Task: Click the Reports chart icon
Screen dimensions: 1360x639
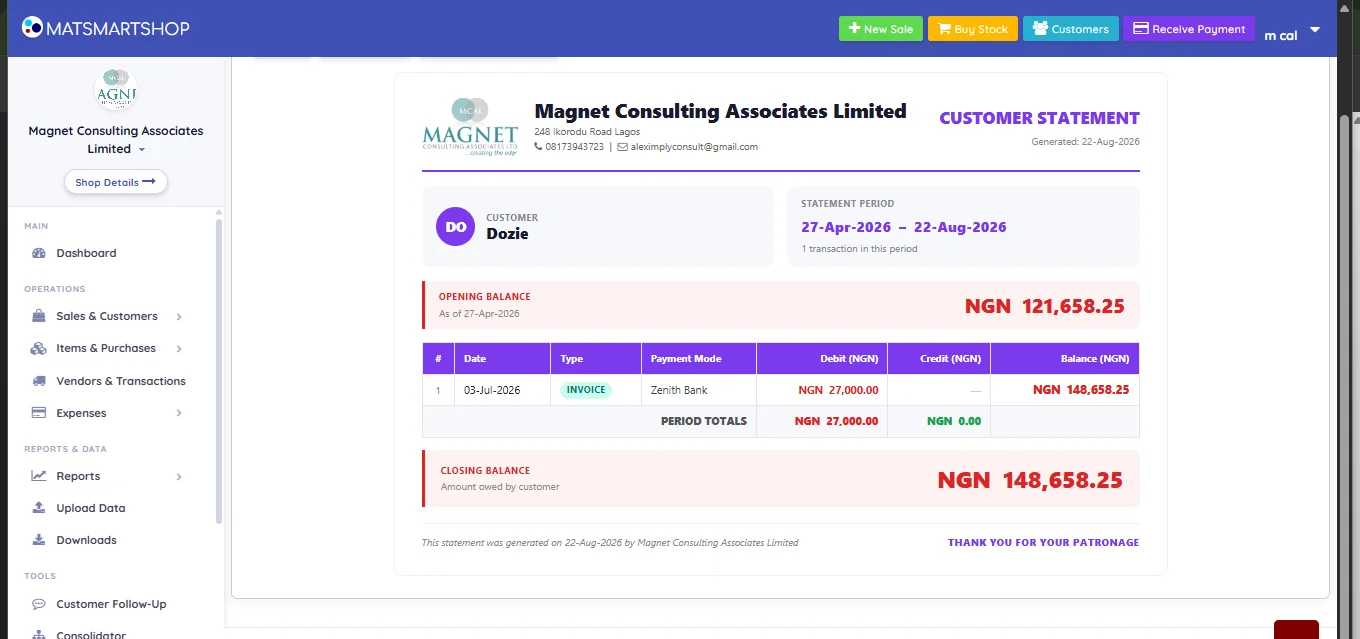Action: pos(39,476)
